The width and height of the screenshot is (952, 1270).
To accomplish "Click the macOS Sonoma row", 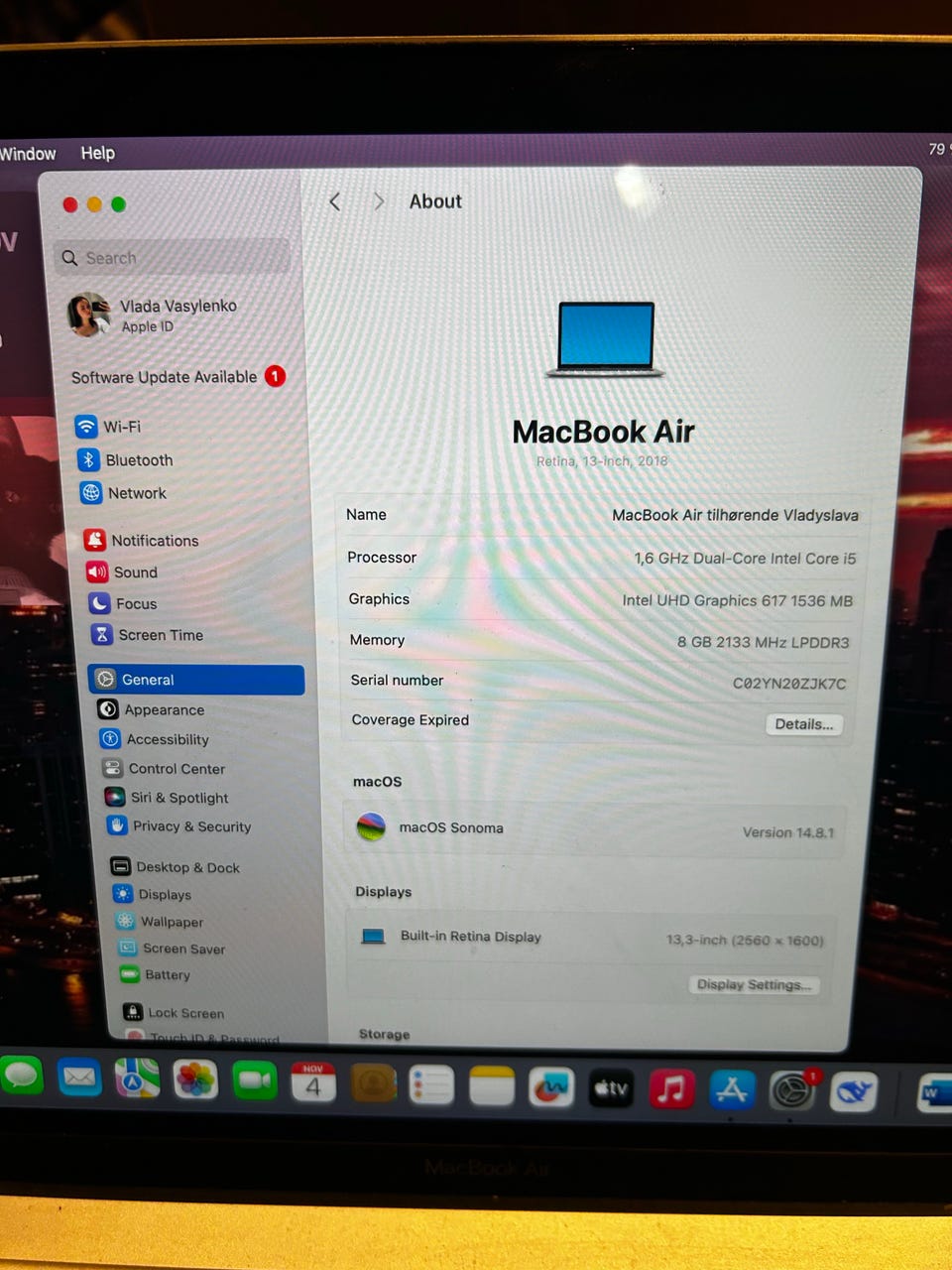I will [595, 828].
